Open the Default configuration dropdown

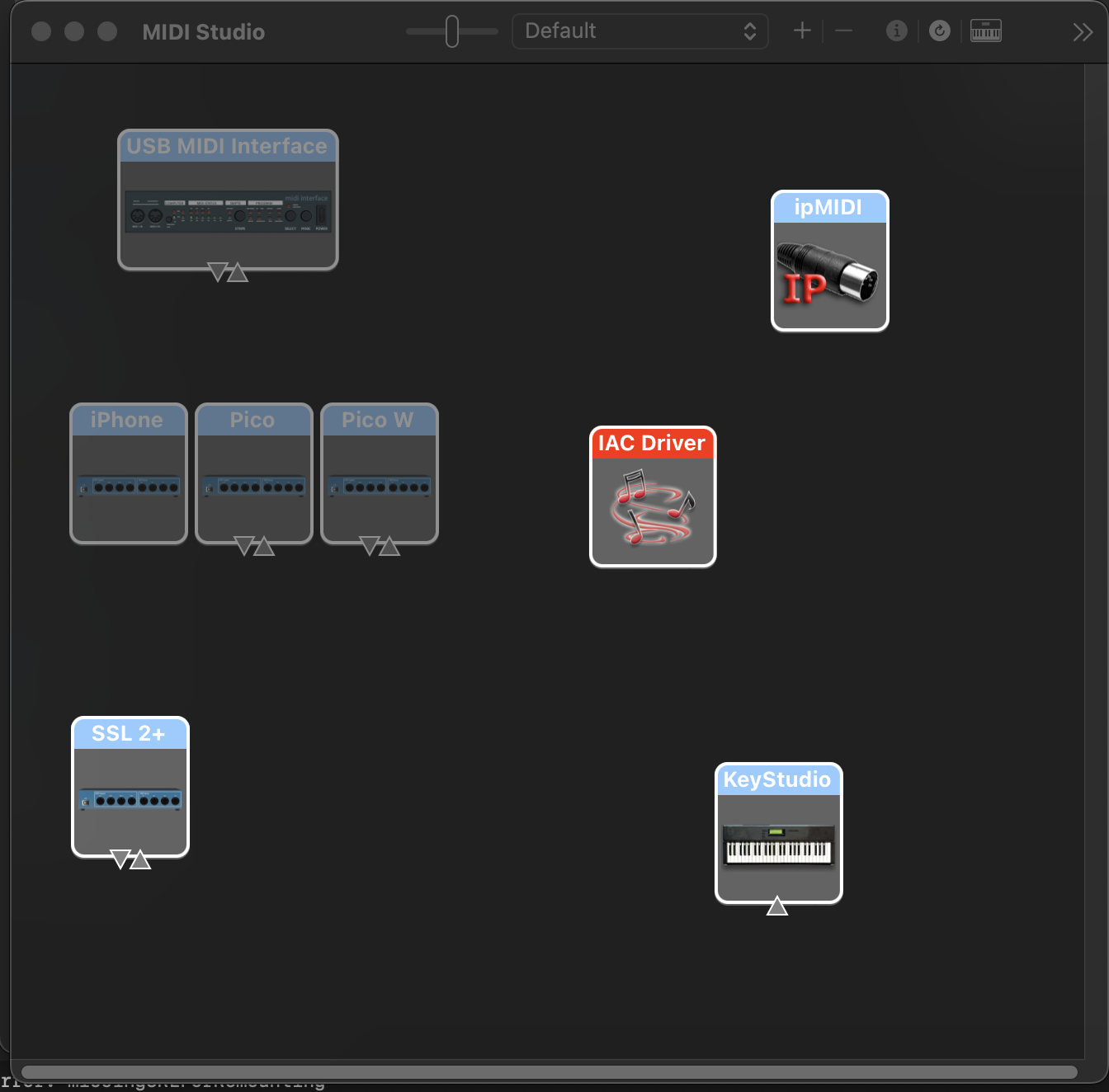point(640,31)
